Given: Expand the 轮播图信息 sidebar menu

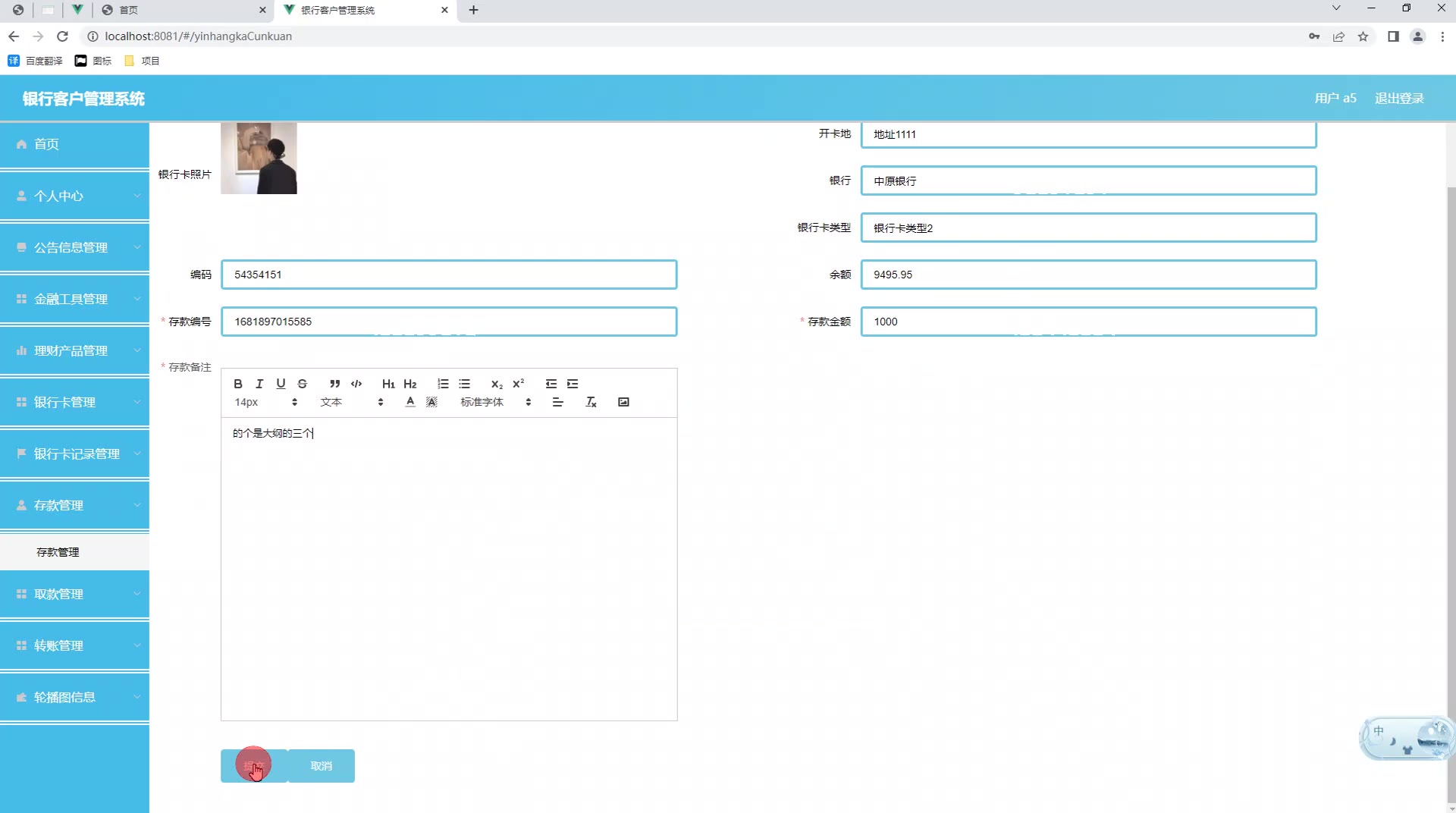Looking at the screenshot, I should [x=74, y=697].
